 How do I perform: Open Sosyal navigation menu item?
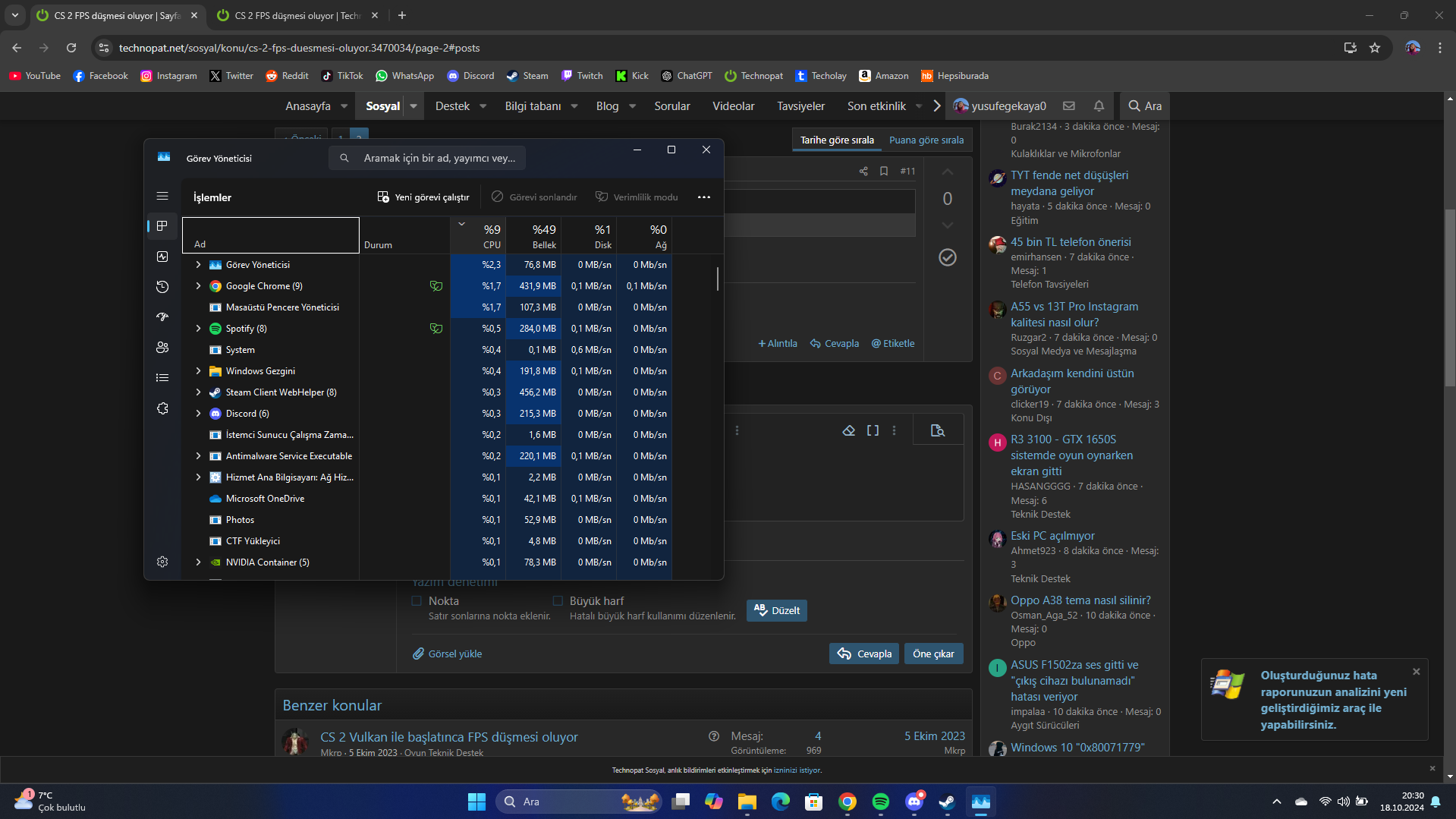[x=382, y=106]
